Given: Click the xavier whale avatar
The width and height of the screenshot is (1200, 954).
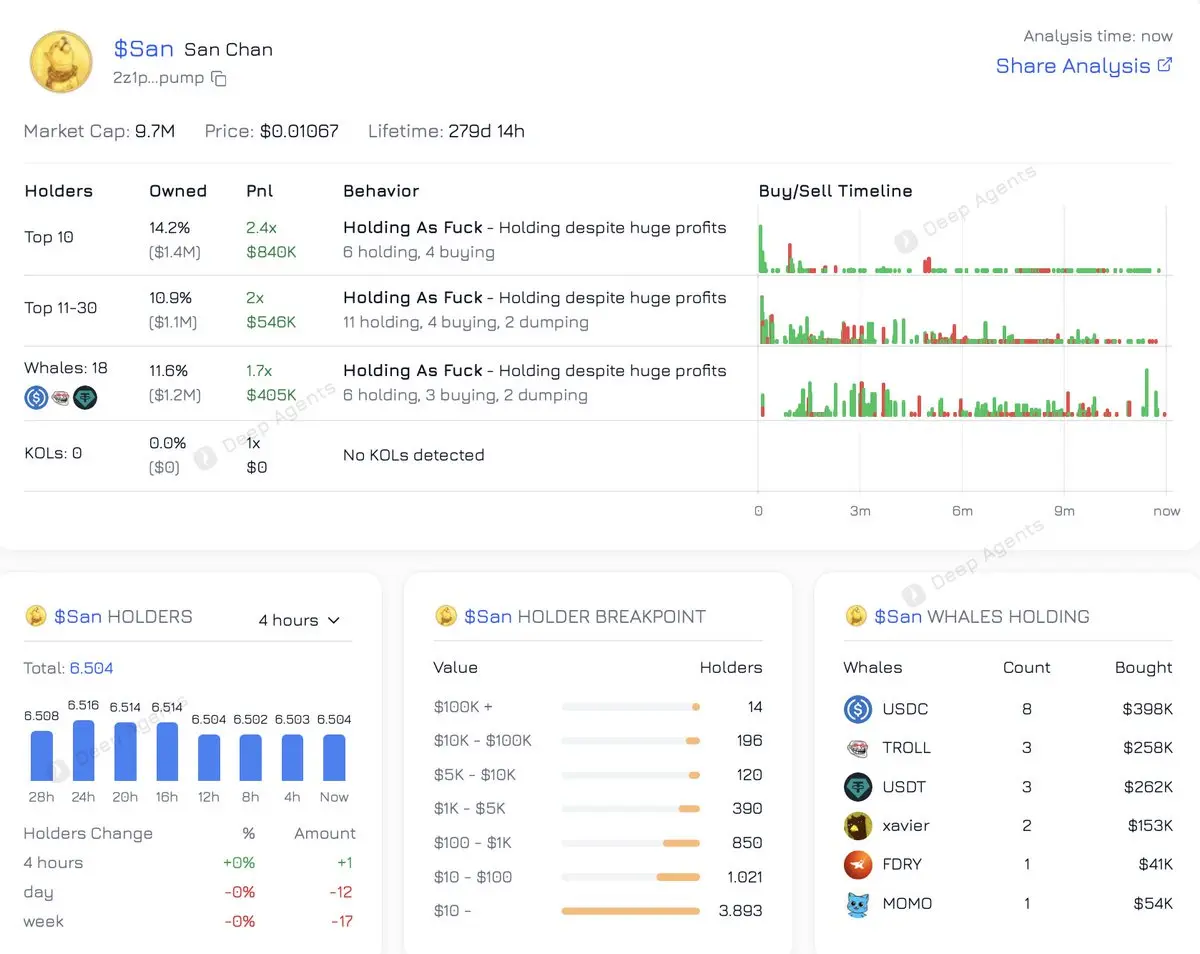Looking at the screenshot, I should [x=858, y=826].
